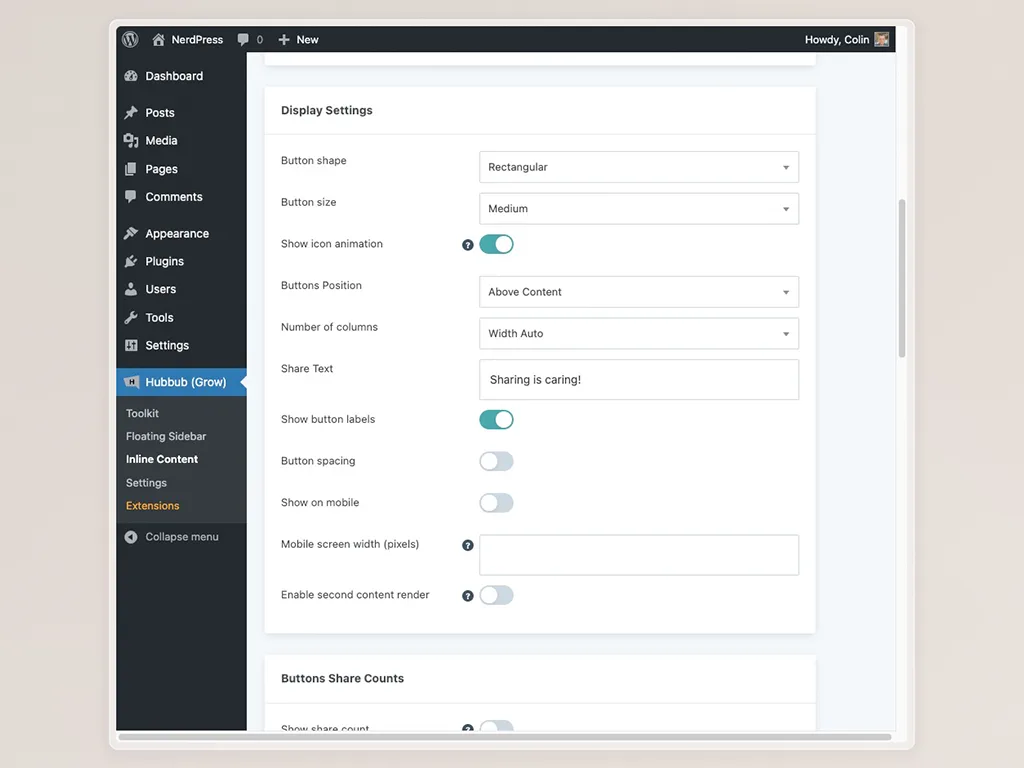Click New in the admin bar

[308, 40]
